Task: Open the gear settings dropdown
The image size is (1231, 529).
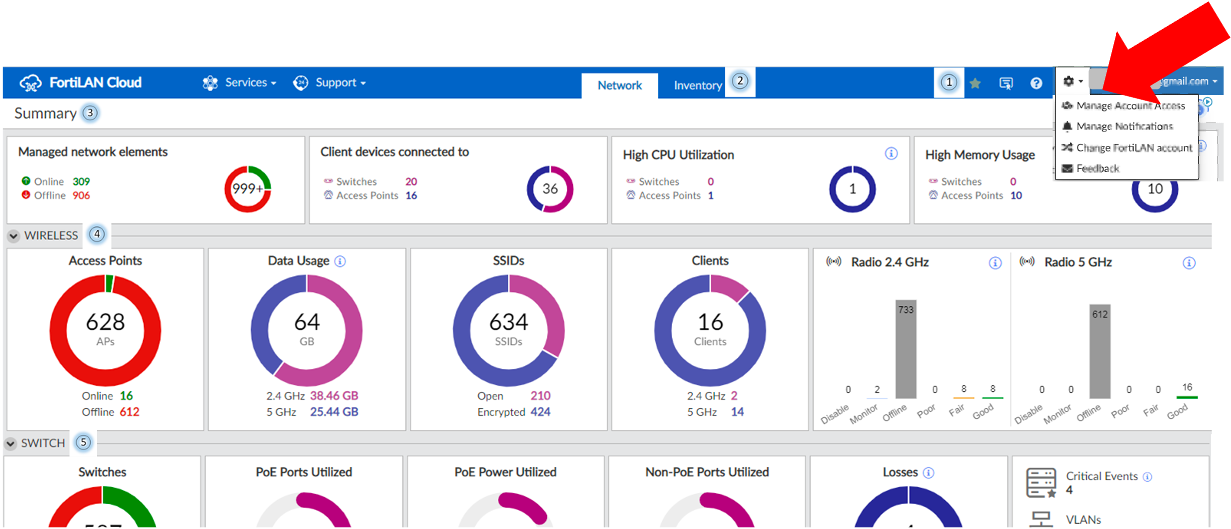Action: tap(1072, 82)
